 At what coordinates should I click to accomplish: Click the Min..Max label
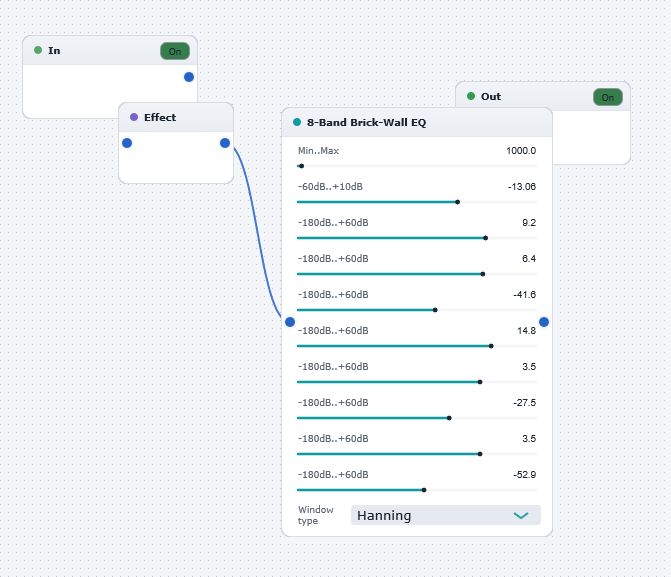click(318, 151)
